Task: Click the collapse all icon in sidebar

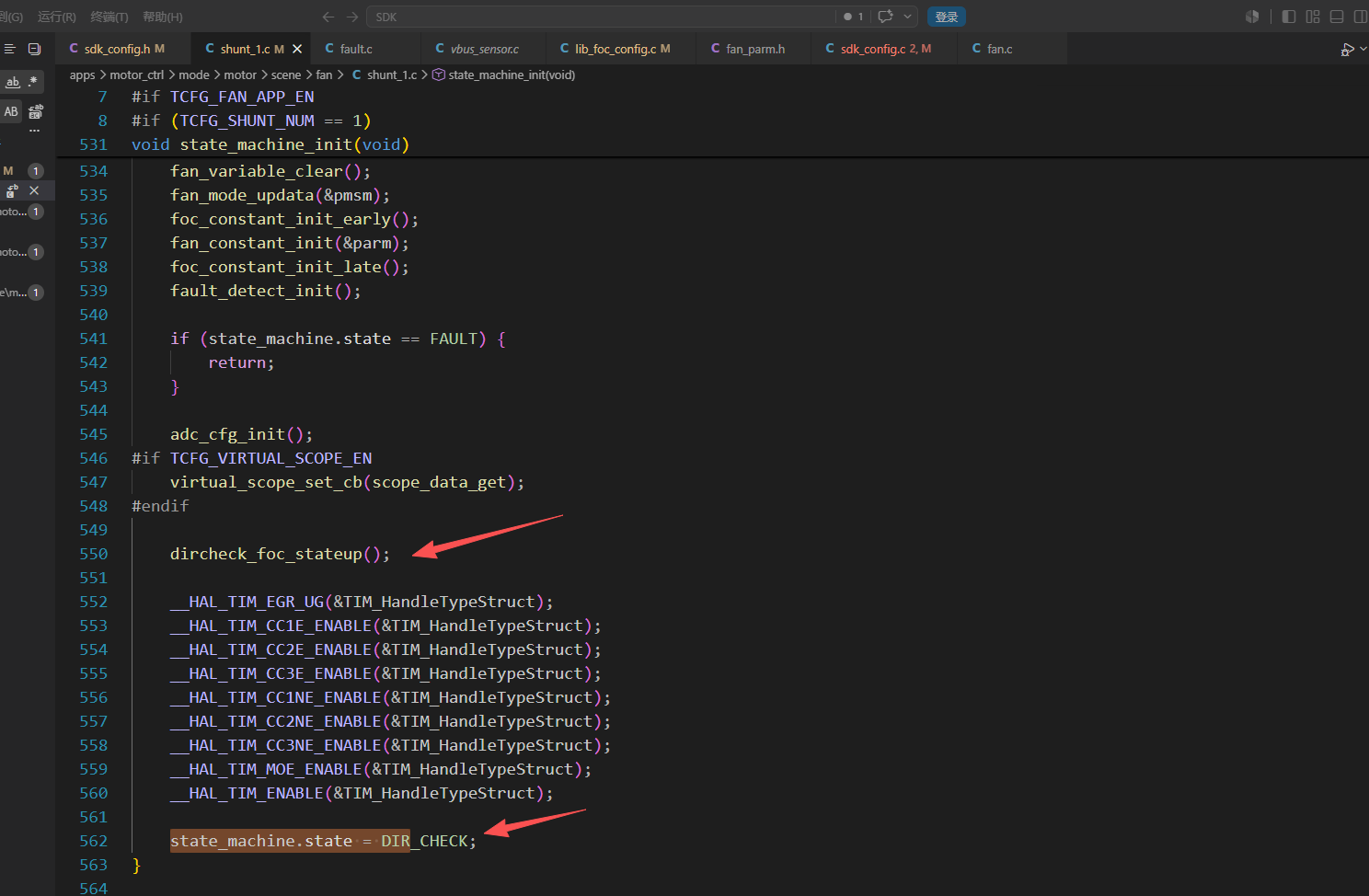Action: tap(34, 49)
